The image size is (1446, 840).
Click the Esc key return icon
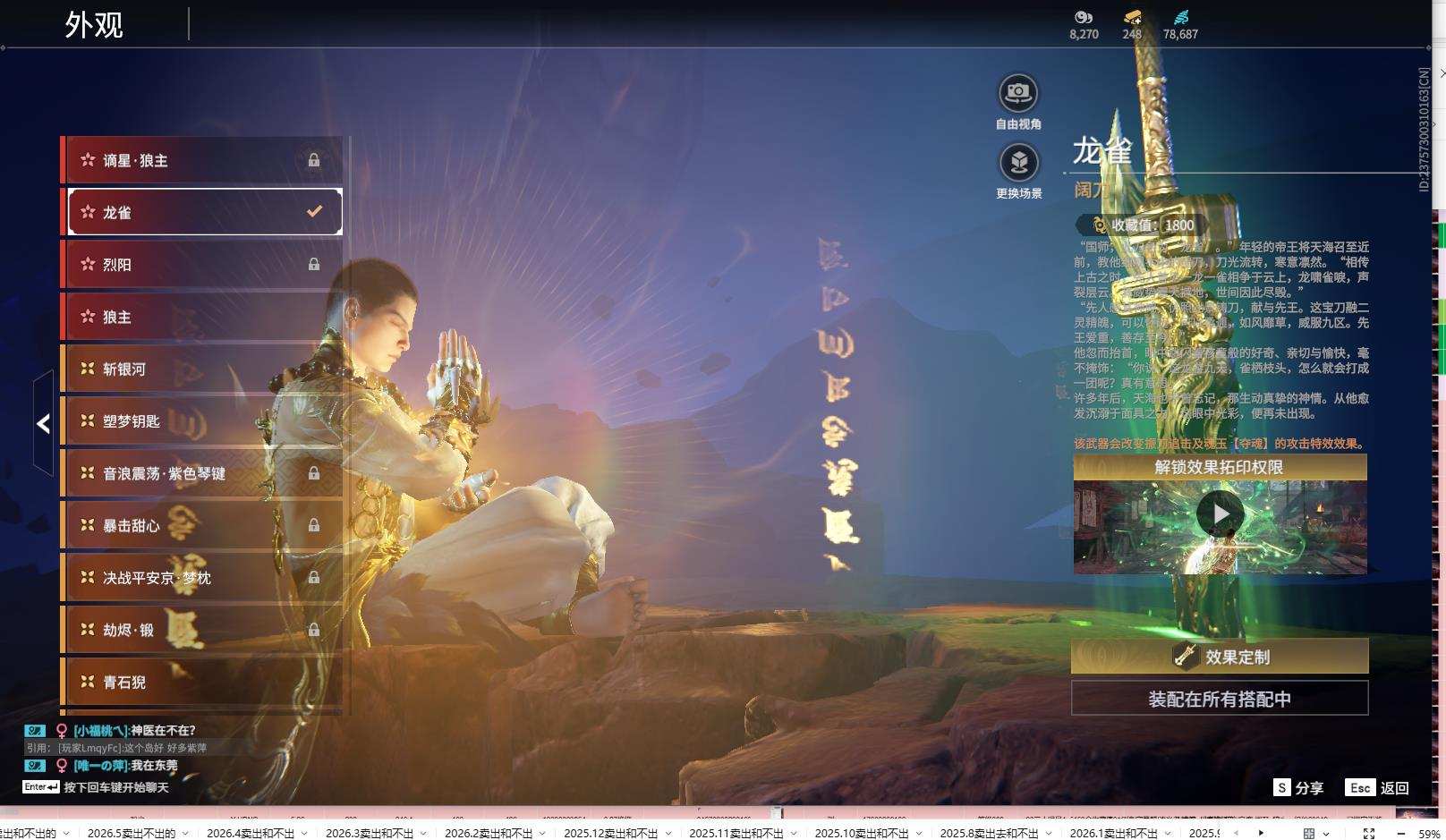point(1360,787)
